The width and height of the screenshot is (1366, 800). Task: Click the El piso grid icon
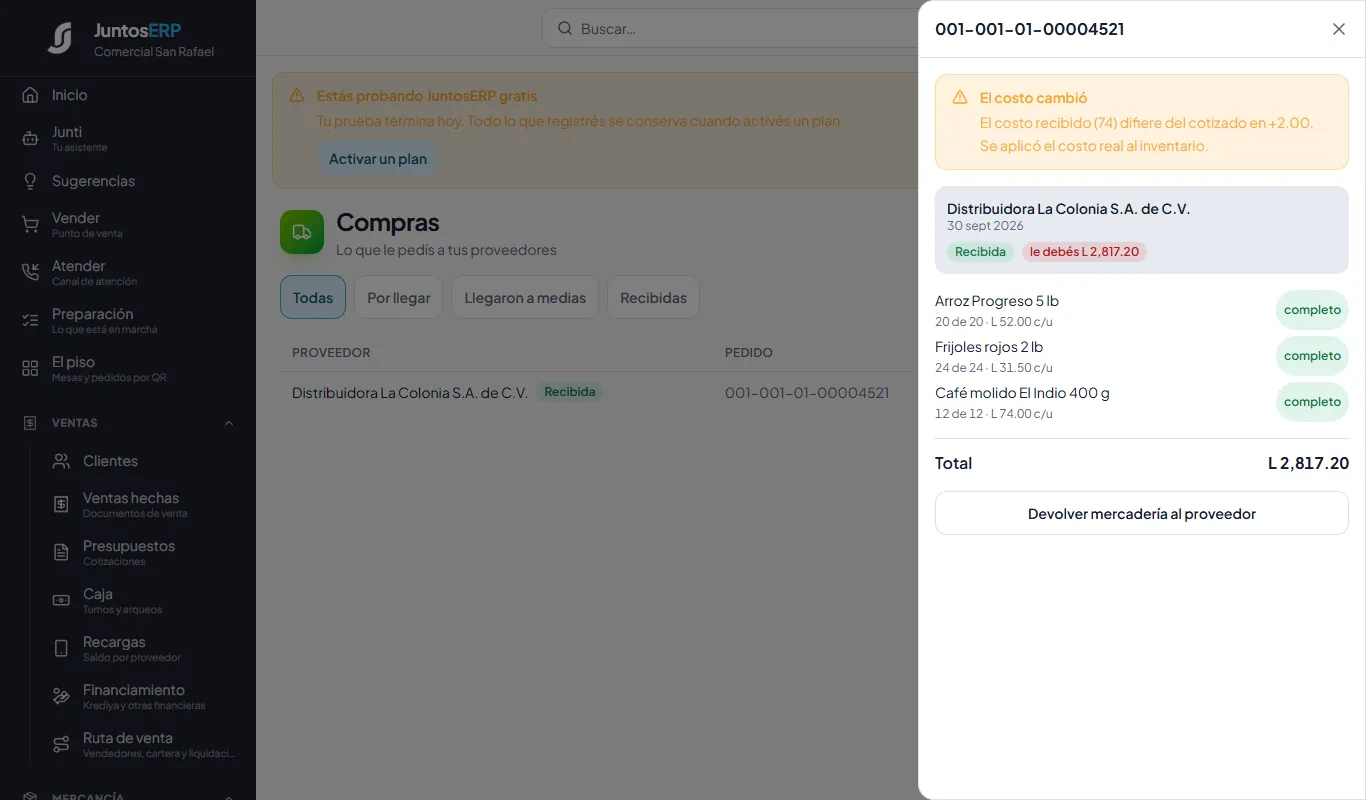[x=30, y=369]
